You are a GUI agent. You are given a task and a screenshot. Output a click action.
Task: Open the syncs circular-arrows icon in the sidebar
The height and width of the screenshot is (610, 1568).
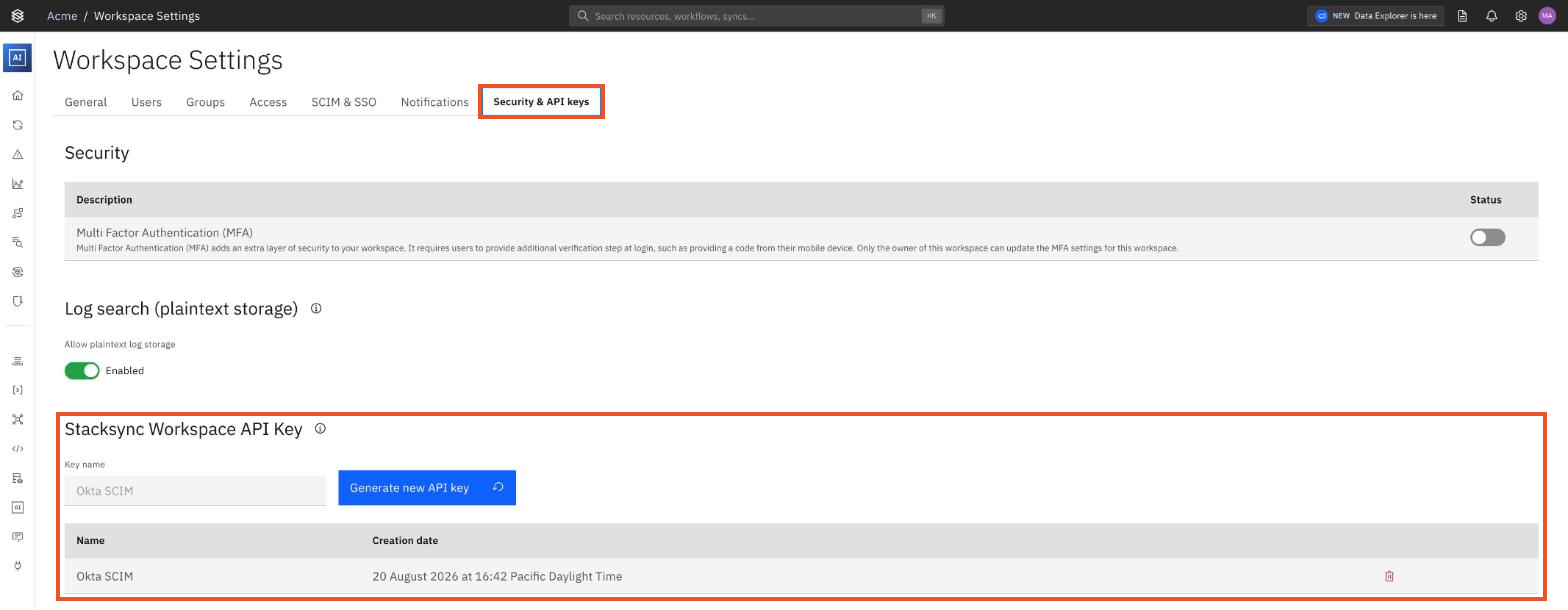[17, 125]
